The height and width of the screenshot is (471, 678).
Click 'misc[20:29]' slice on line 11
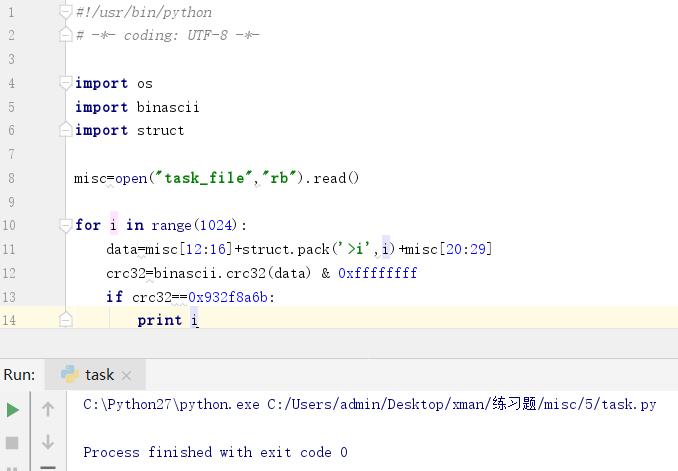pyautogui.click(x=449, y=249)
